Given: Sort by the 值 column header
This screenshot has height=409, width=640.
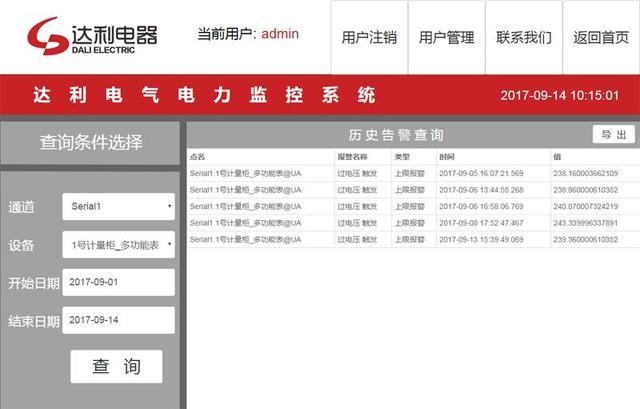Looking at the screenshot, I should tap(557, 157).
